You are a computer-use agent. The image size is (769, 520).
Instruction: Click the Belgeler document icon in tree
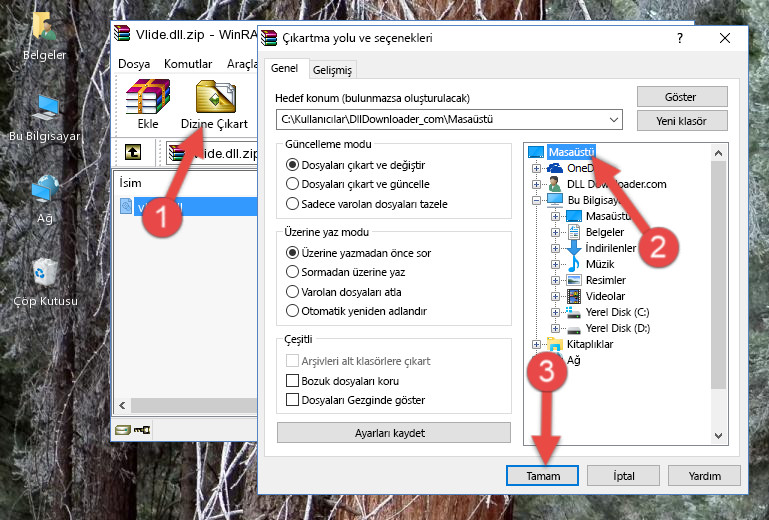(x=573, y=232)
